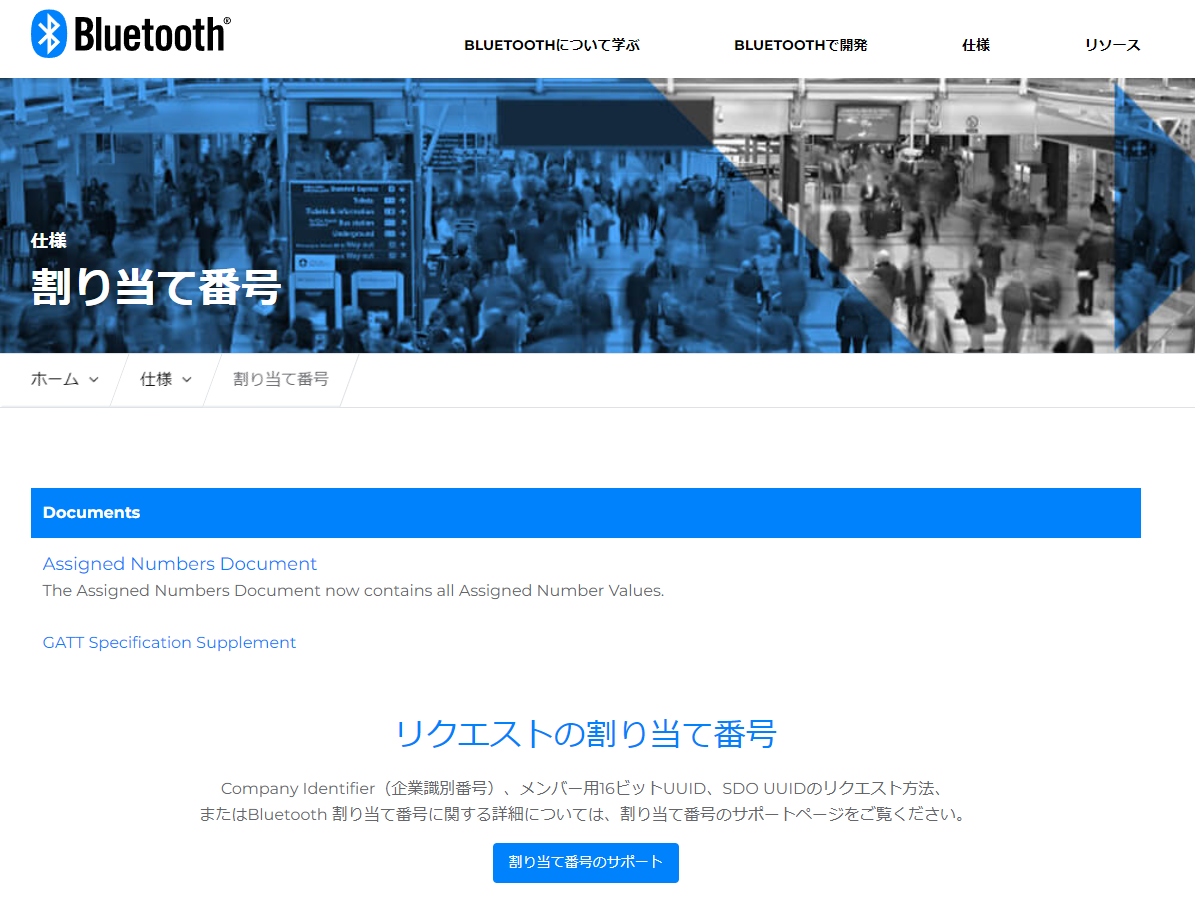Click the 仕様 label in hero banner
The width and height of the screenshot is (1195, 907).
click(x=49, y=241)
